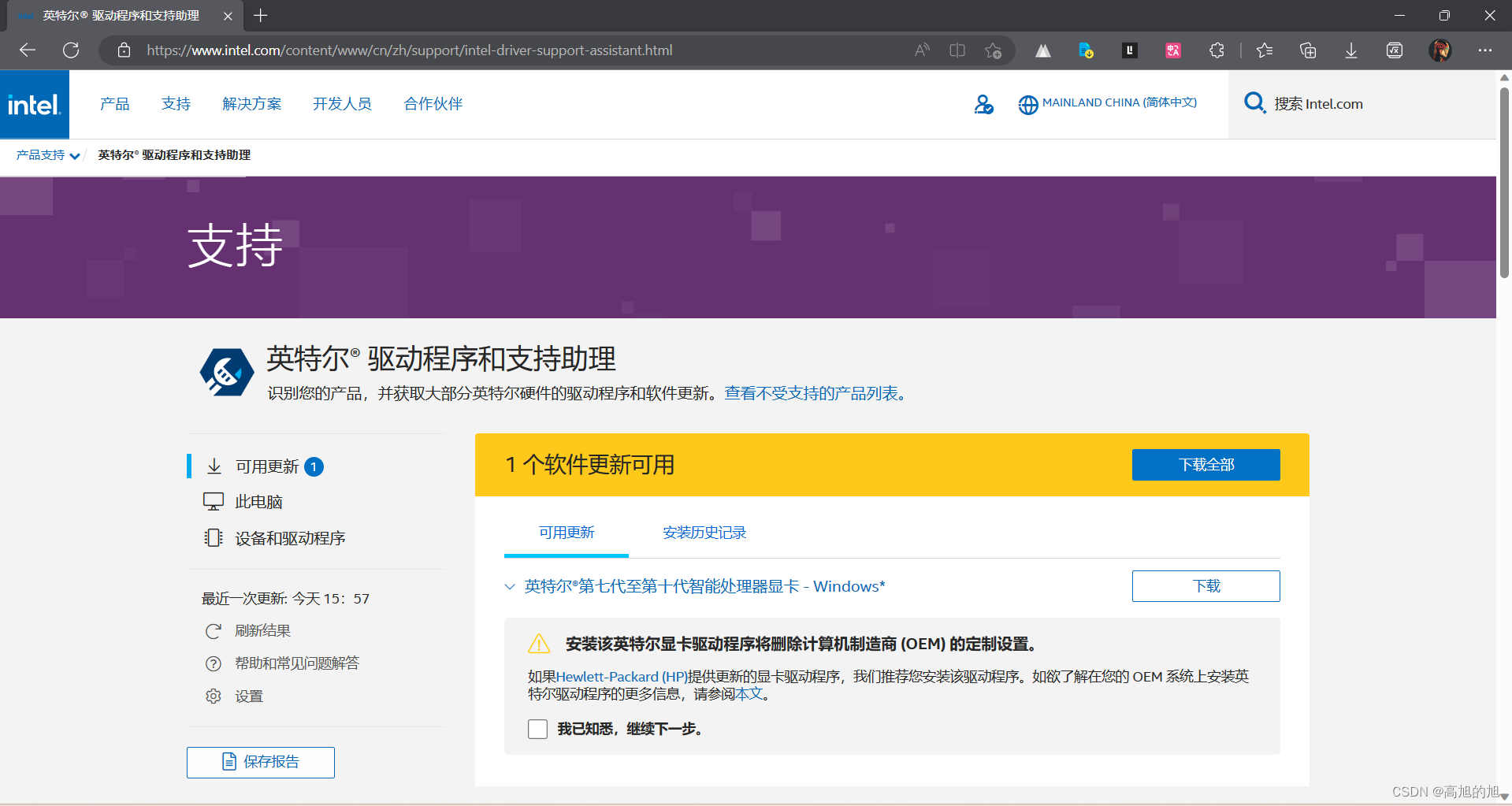Open browser downloads icon

pyautogui.click(x=1351, y=50)
